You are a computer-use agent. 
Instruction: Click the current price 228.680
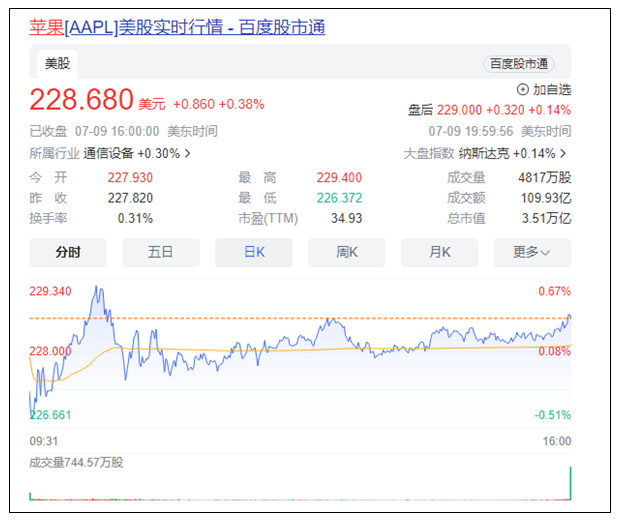tap(81, 99)
